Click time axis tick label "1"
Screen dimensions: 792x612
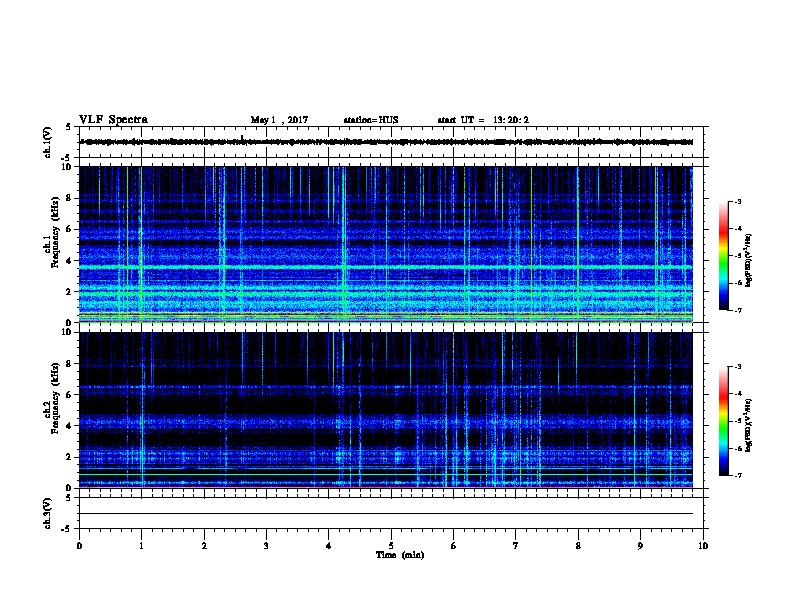point(142,546)
